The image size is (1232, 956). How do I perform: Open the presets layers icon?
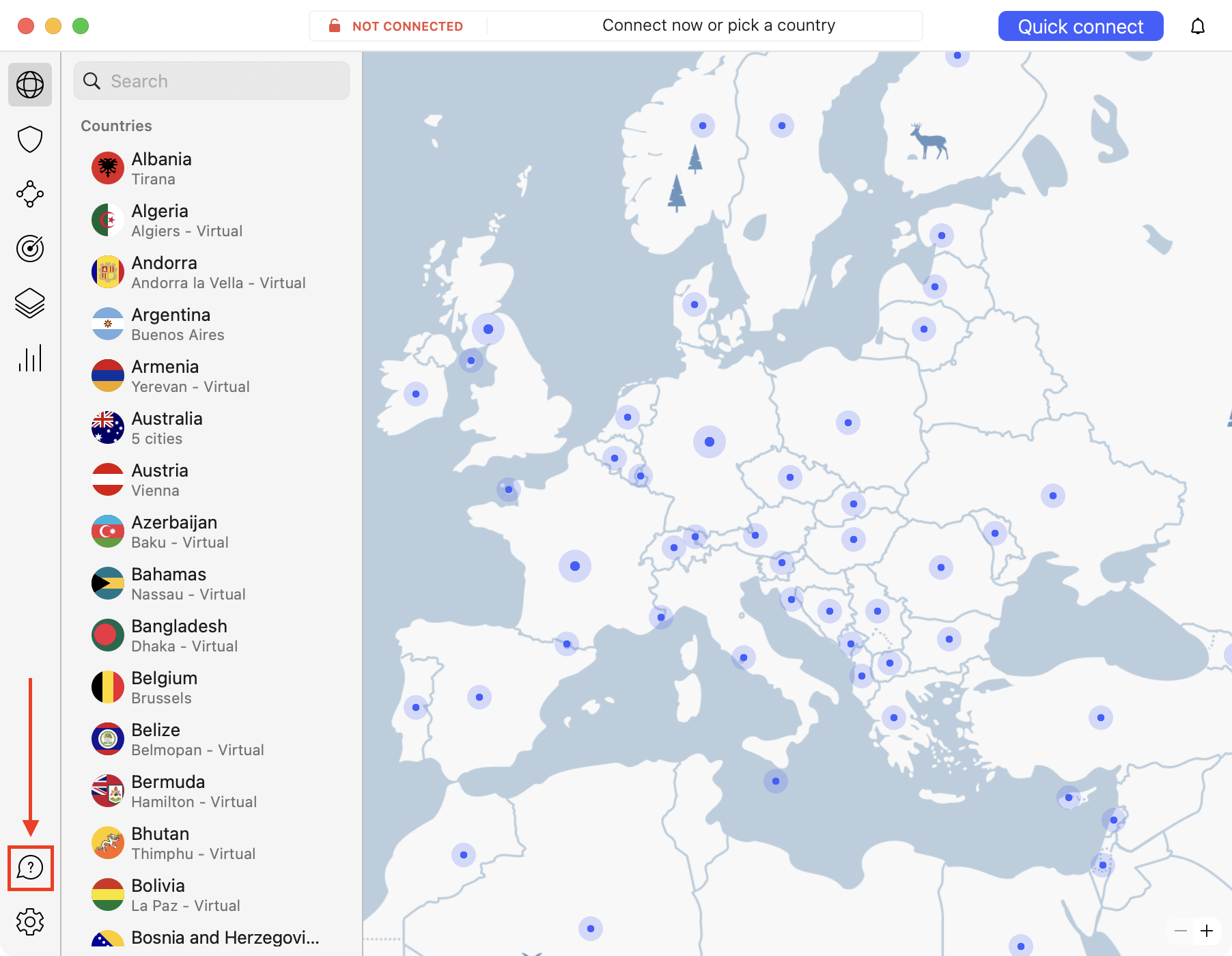click(x=30, y=303)
